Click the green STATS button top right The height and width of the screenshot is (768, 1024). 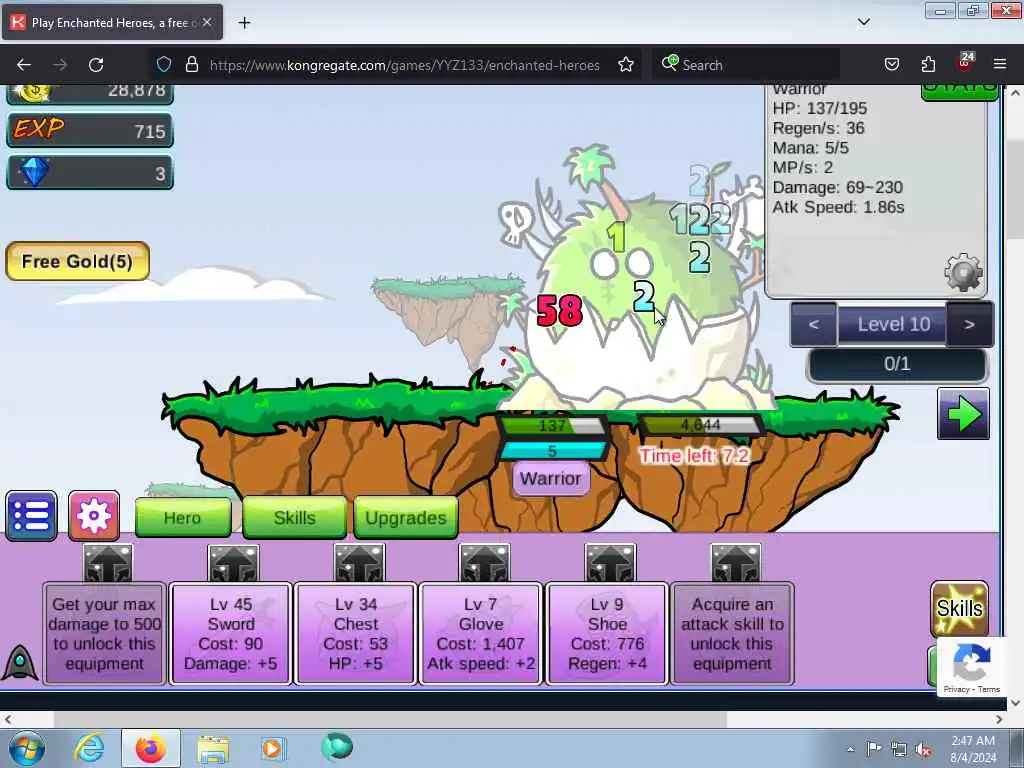[x=959, y=91]
